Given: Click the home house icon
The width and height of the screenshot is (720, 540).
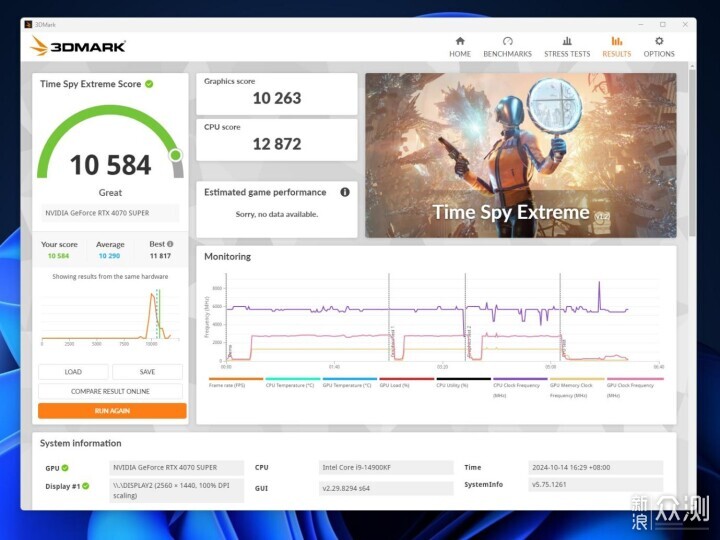Looking at the screenshot, I should tap(460, 41).
